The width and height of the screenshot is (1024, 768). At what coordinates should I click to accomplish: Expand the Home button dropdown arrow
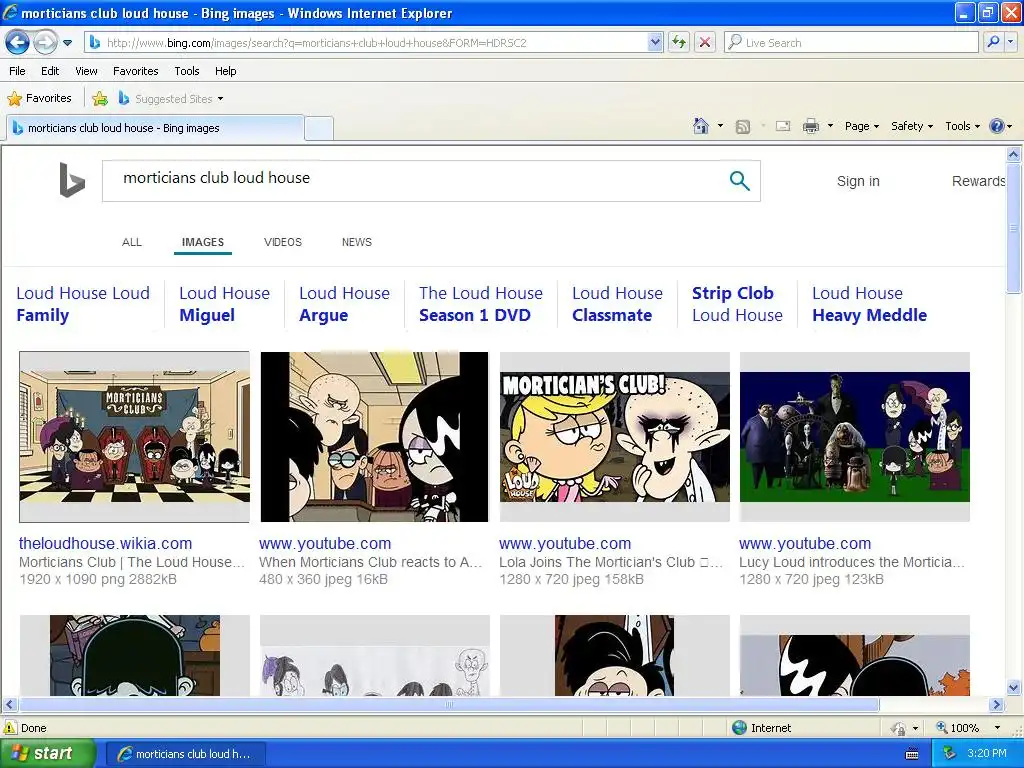pyautogui.click(x=720, y=126)
